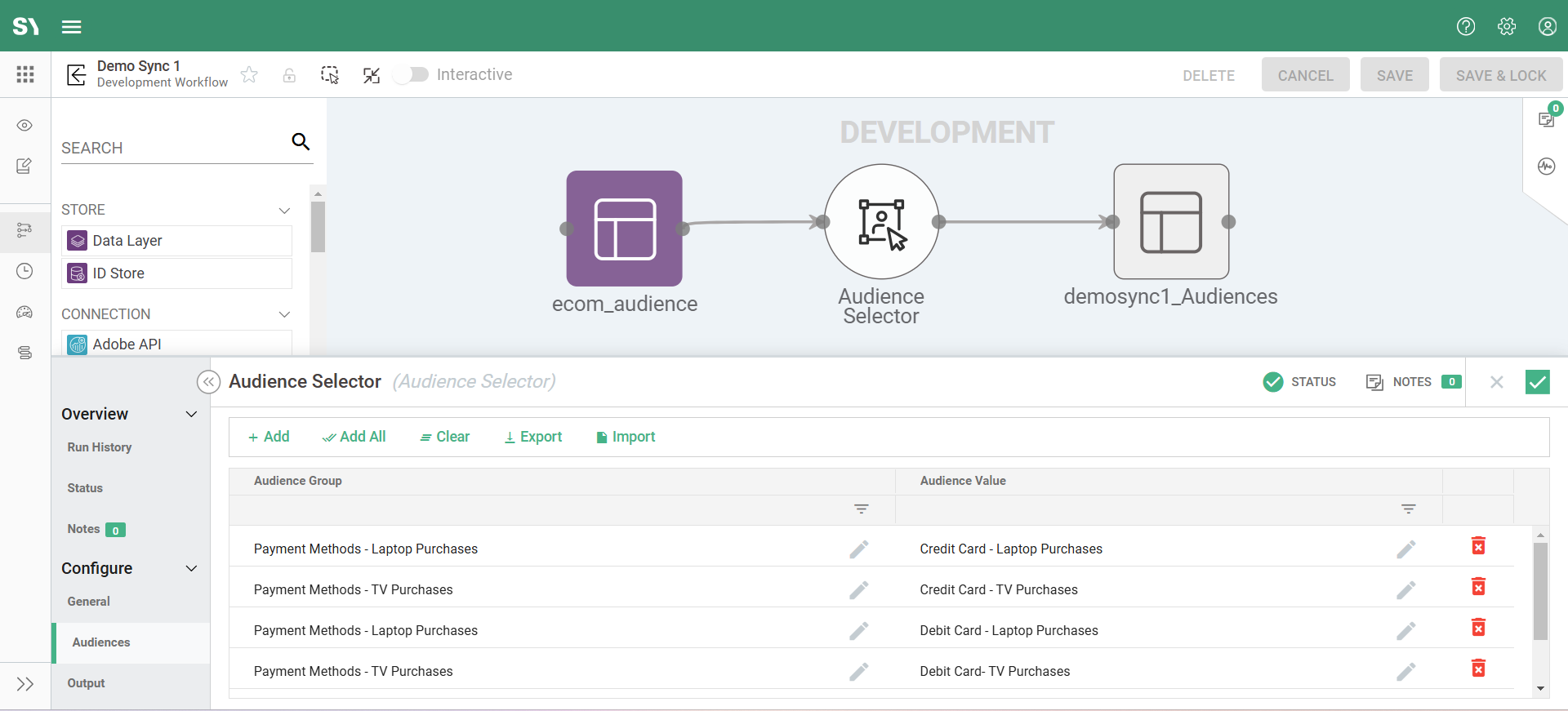Screen dimensions: 1568x711
Task: Edit the Debit Card - Laptop Purchases value
Action: coord(1405,631)
